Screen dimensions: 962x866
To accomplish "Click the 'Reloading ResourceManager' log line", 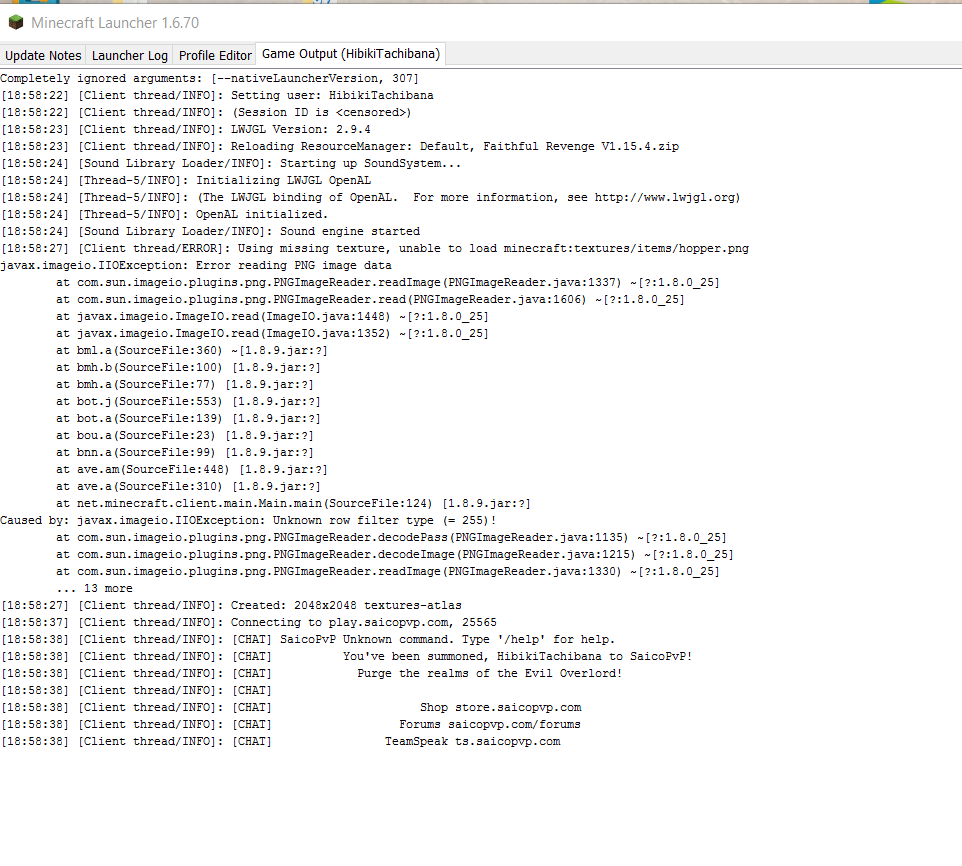I will tap(339, 147).
